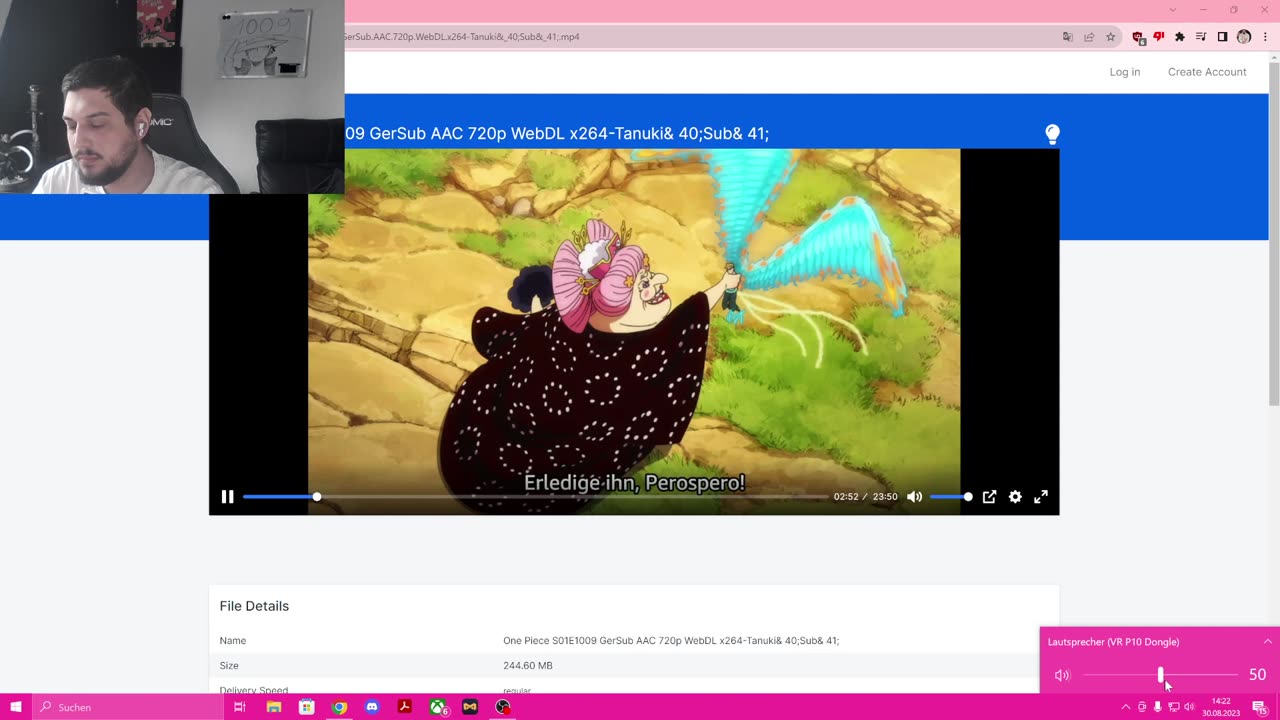This screenshot has height=720, width=1280.
Task: Mute the video player sound
Action: [x=914, y=497]
